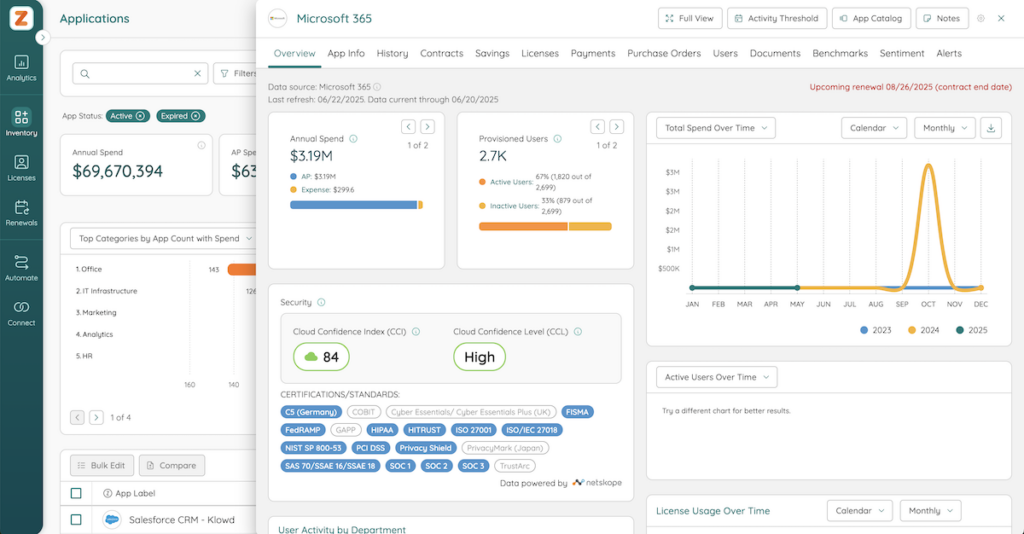
Task: Open Monthly dropdown for License Usage
Action: pos(930,510)
